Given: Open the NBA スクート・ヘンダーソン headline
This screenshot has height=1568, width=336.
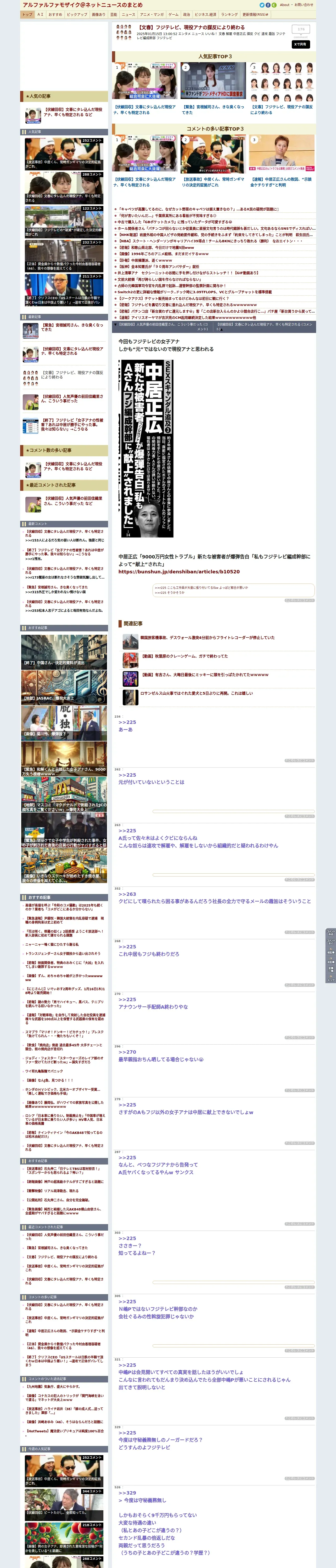Looking at the screenshot, I should [x=210, y=241].
